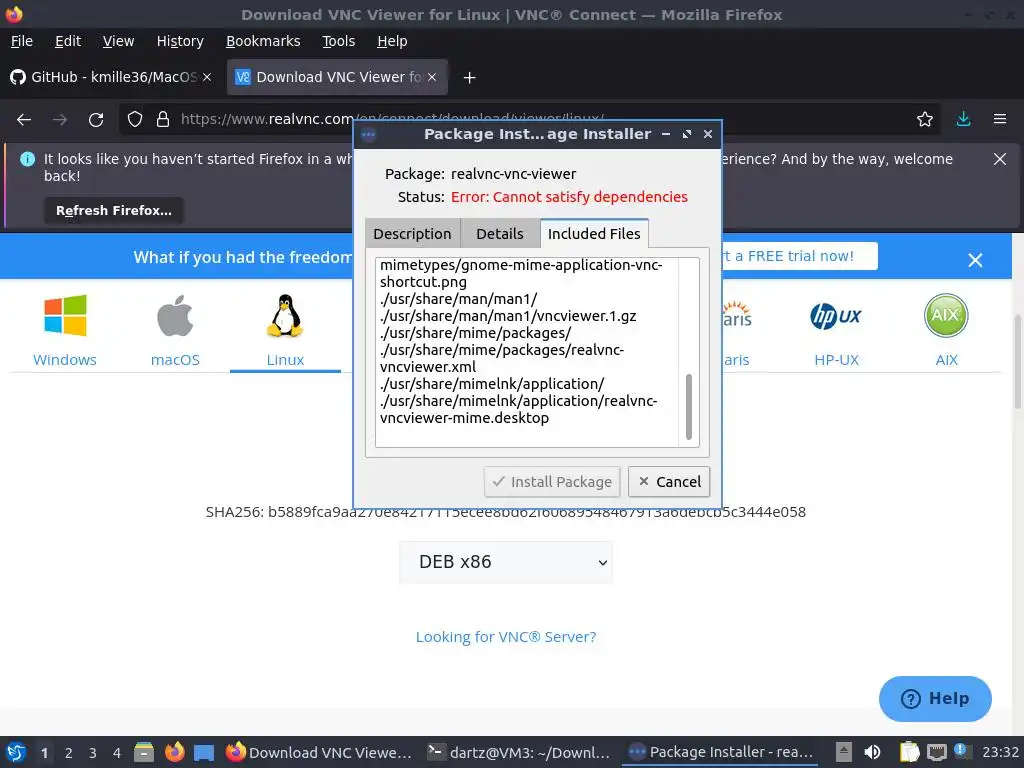Select the Windows platform logo
Image resolution: width=1024 pixels, height=768 pixels.
click(x=65, y=315)
